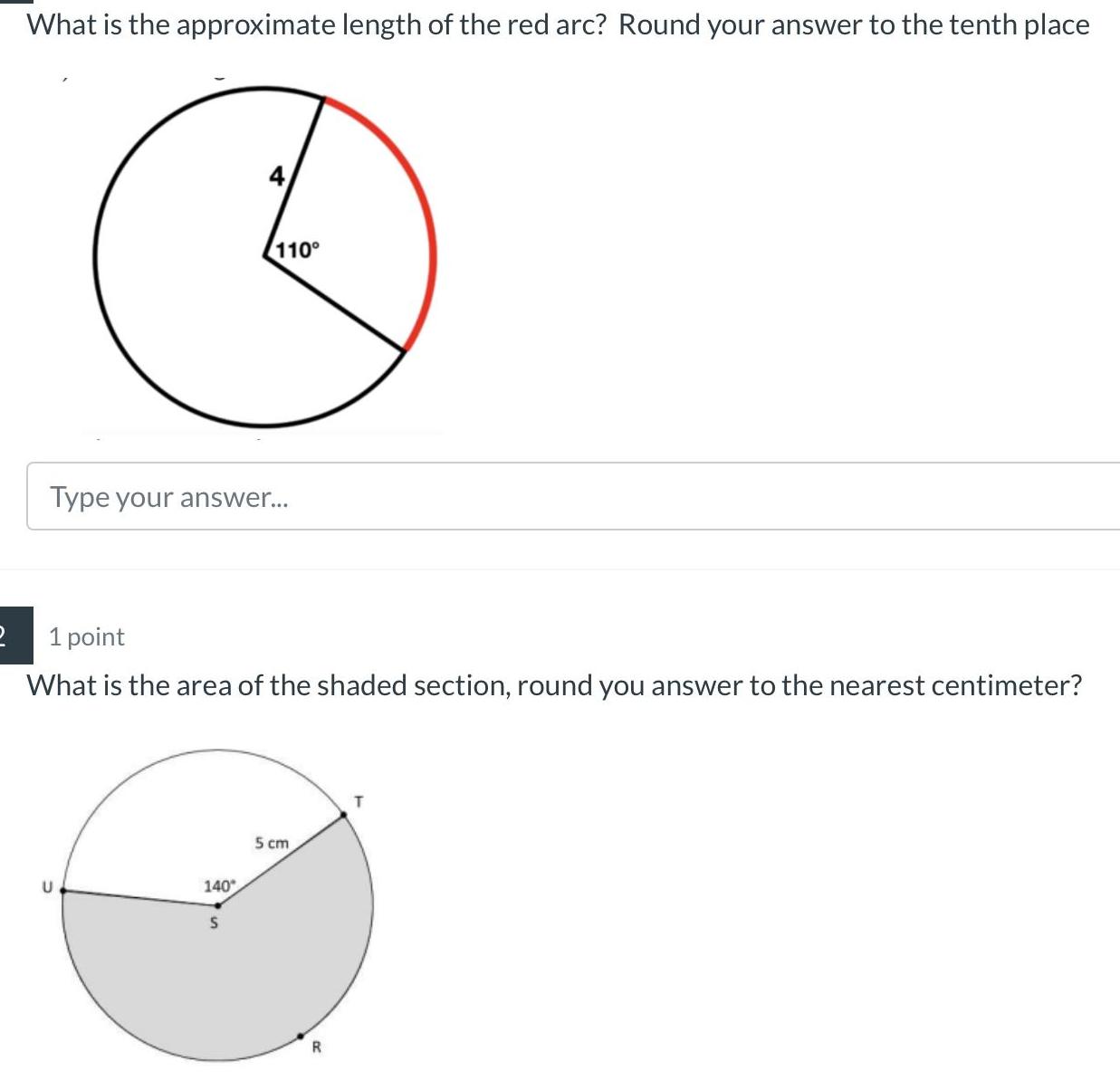This screenshot has width=1120, height=1080.
Task: Click the radius label 4
Action: (277, 176)
